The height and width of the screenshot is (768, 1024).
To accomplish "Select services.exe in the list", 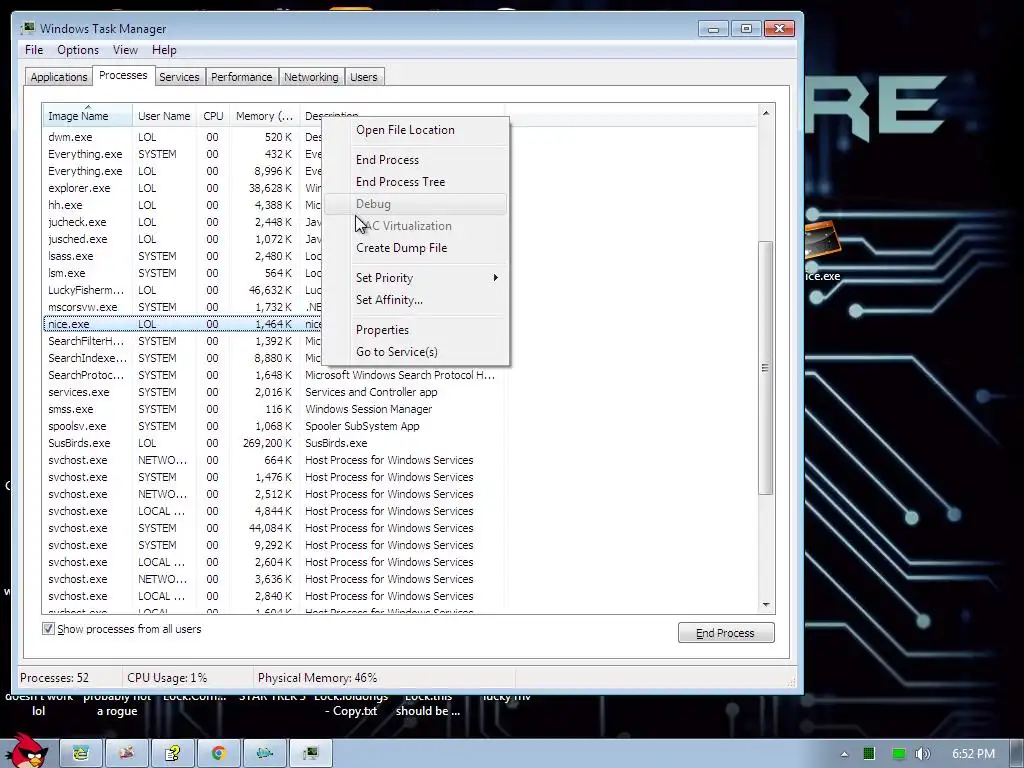I will coord(273,392).
